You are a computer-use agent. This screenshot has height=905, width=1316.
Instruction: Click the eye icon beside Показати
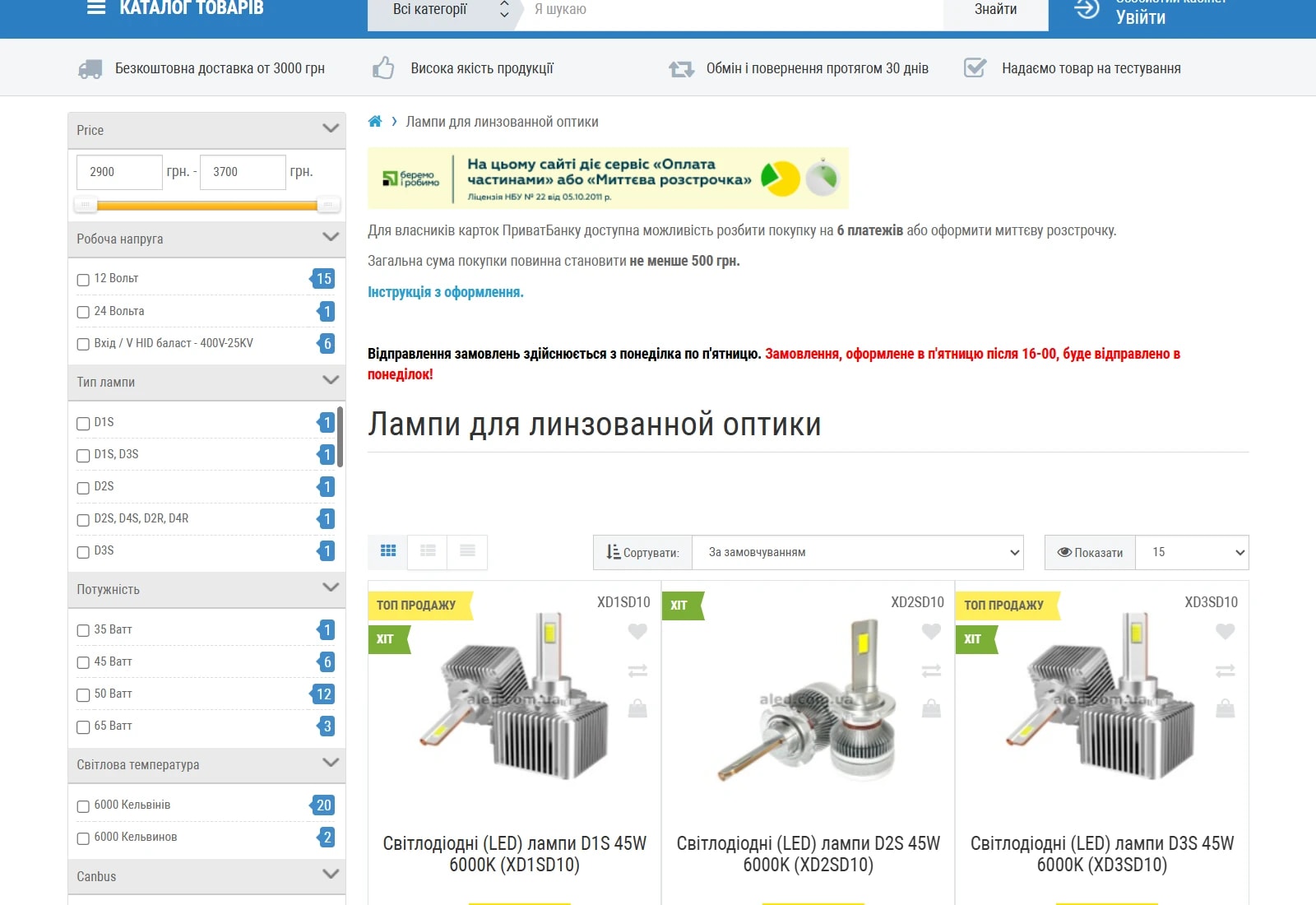pyautogui.click(x=1064, y=552)
